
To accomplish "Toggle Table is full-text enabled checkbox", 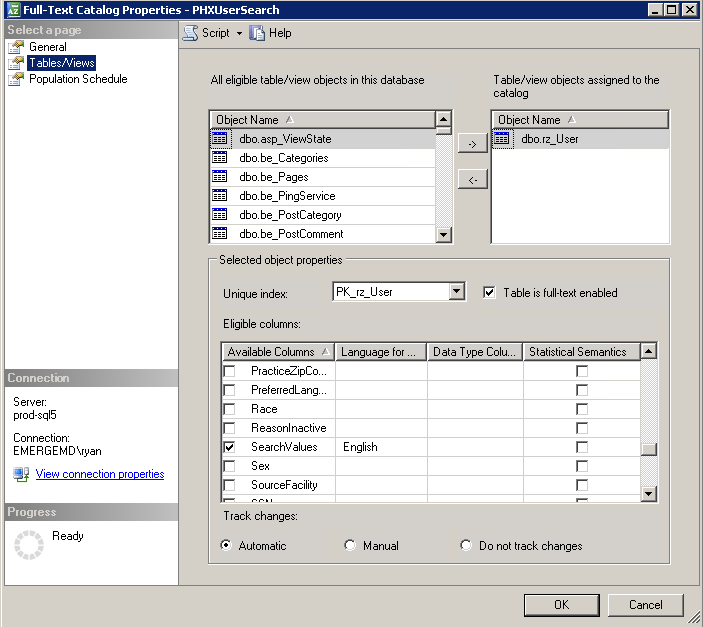I will [x=489, y=293].
